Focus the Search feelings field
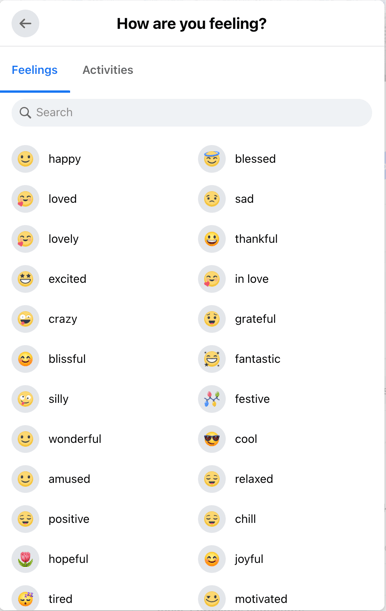 [192, 113]
